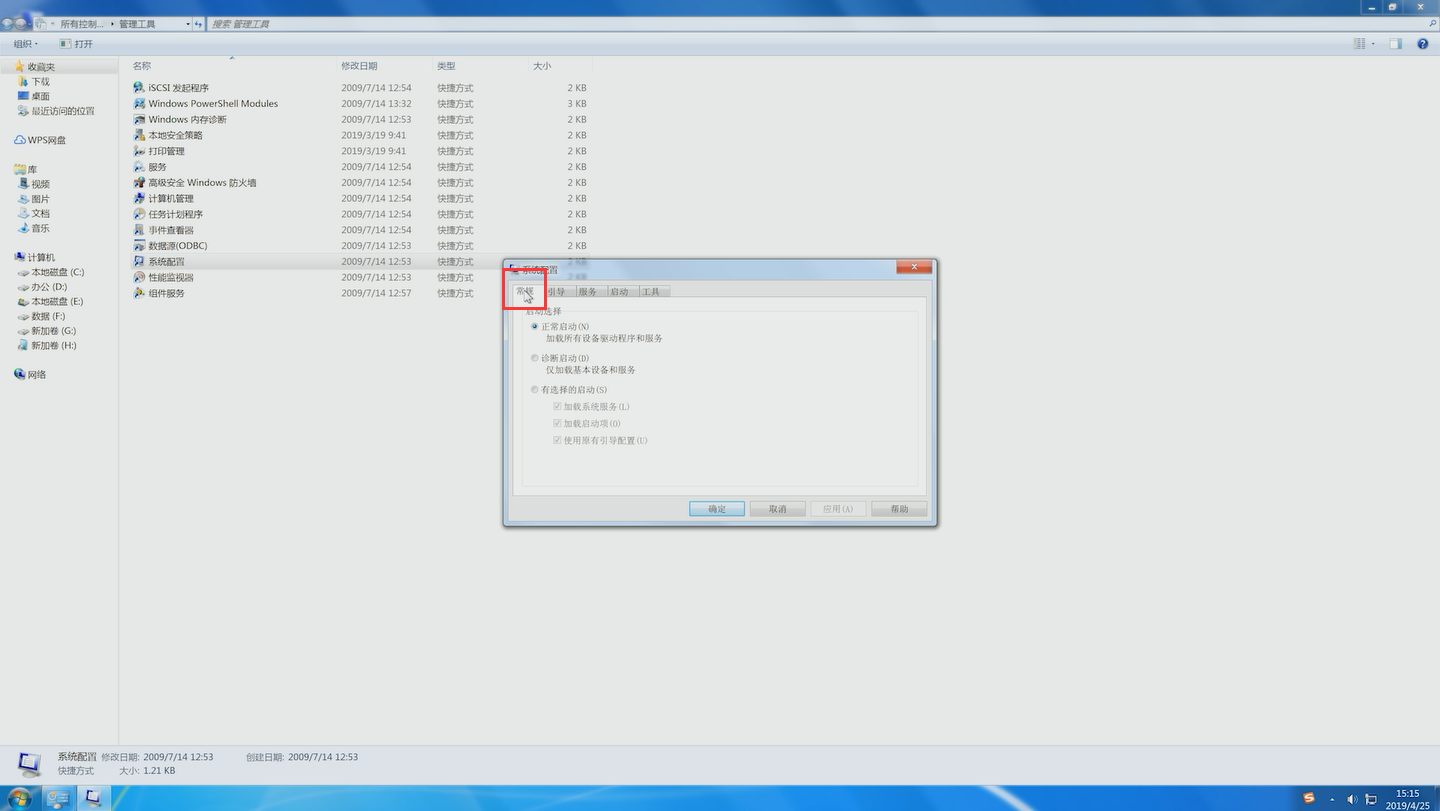This screenshot has width=1440, height=811.
Task: Click the 应用(A) button
Action: [x=838, y=509]
